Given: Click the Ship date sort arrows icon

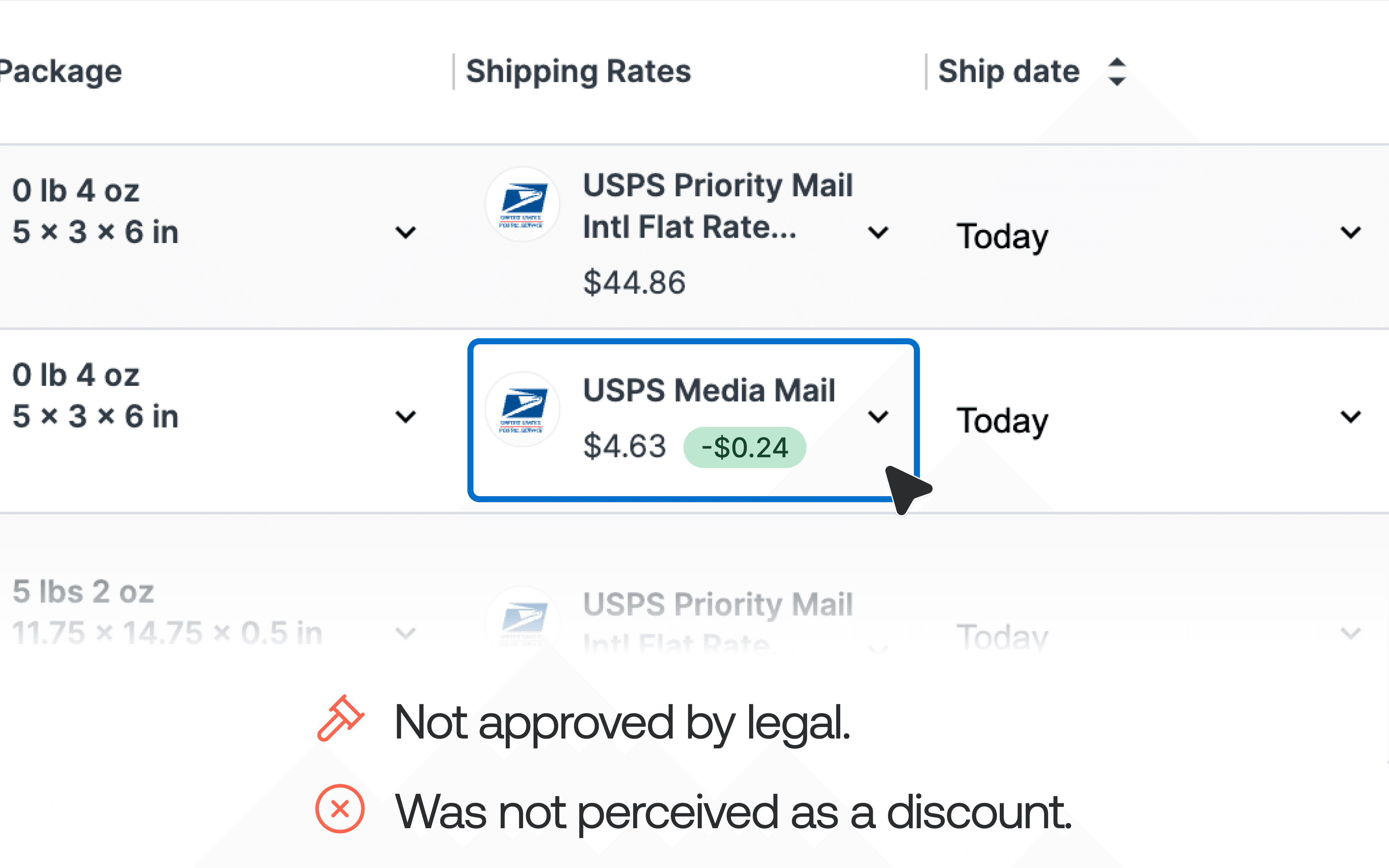Looking at the screenshot, I should tap(1116, 72).
